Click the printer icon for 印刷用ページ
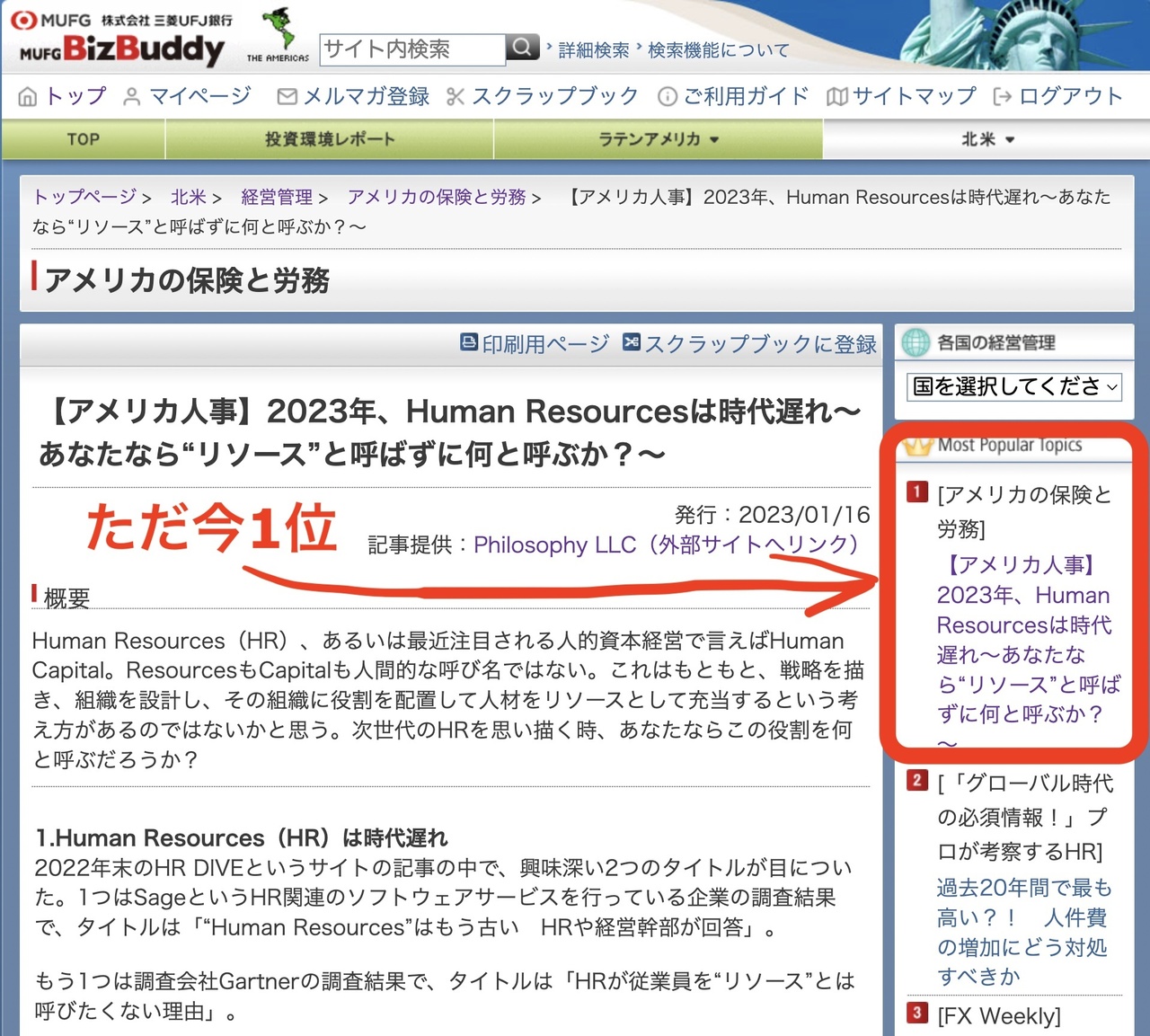This screenshot has width=1150, height=1036. (x=469, y=342)
